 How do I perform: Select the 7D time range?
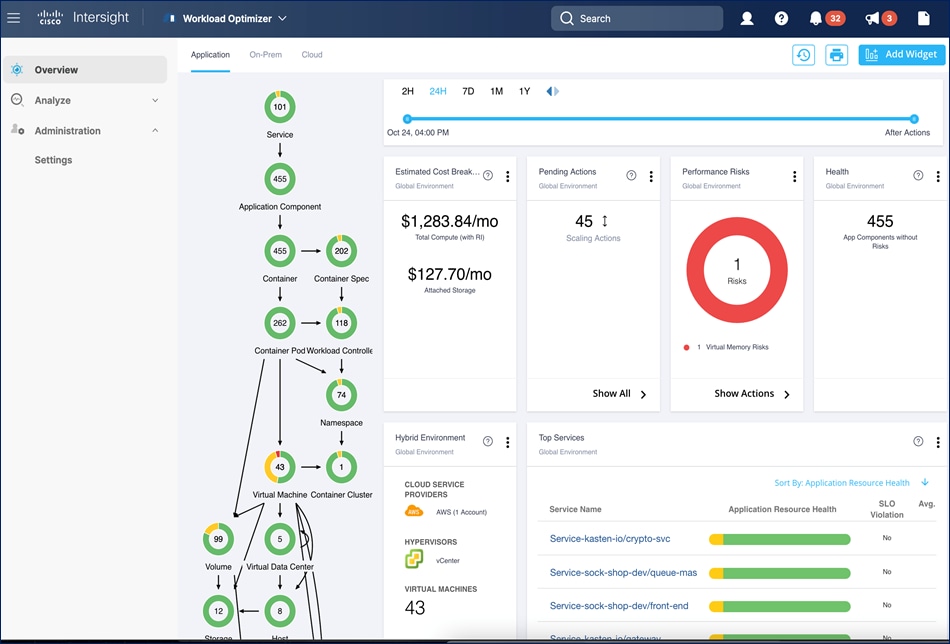pyautogui.click(x=468, y=90)
